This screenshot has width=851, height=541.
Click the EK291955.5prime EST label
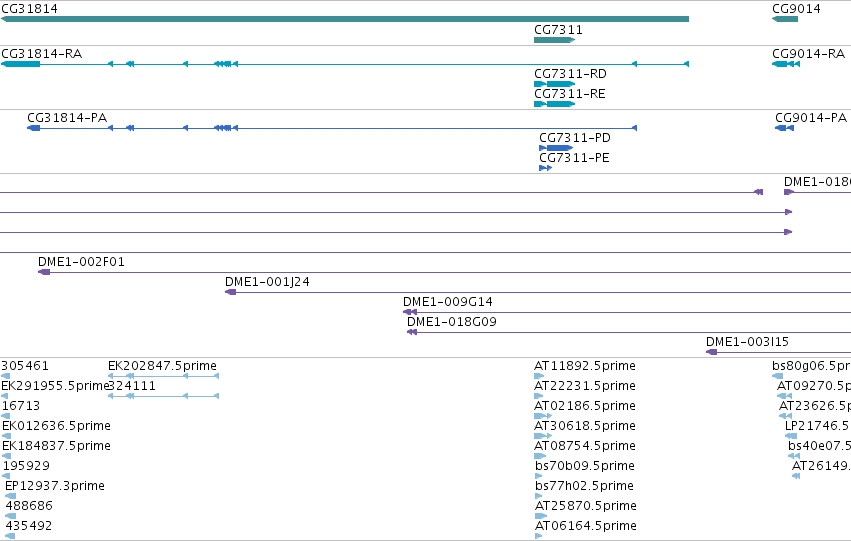55,386
